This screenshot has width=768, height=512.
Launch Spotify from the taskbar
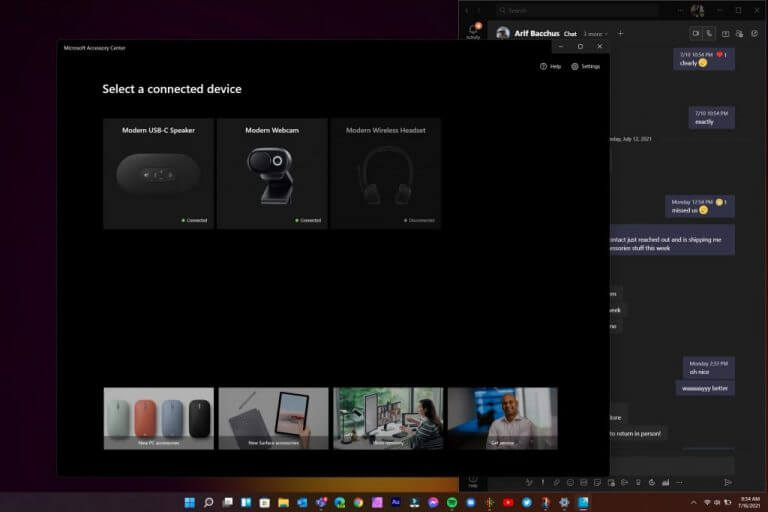point(452,502)
